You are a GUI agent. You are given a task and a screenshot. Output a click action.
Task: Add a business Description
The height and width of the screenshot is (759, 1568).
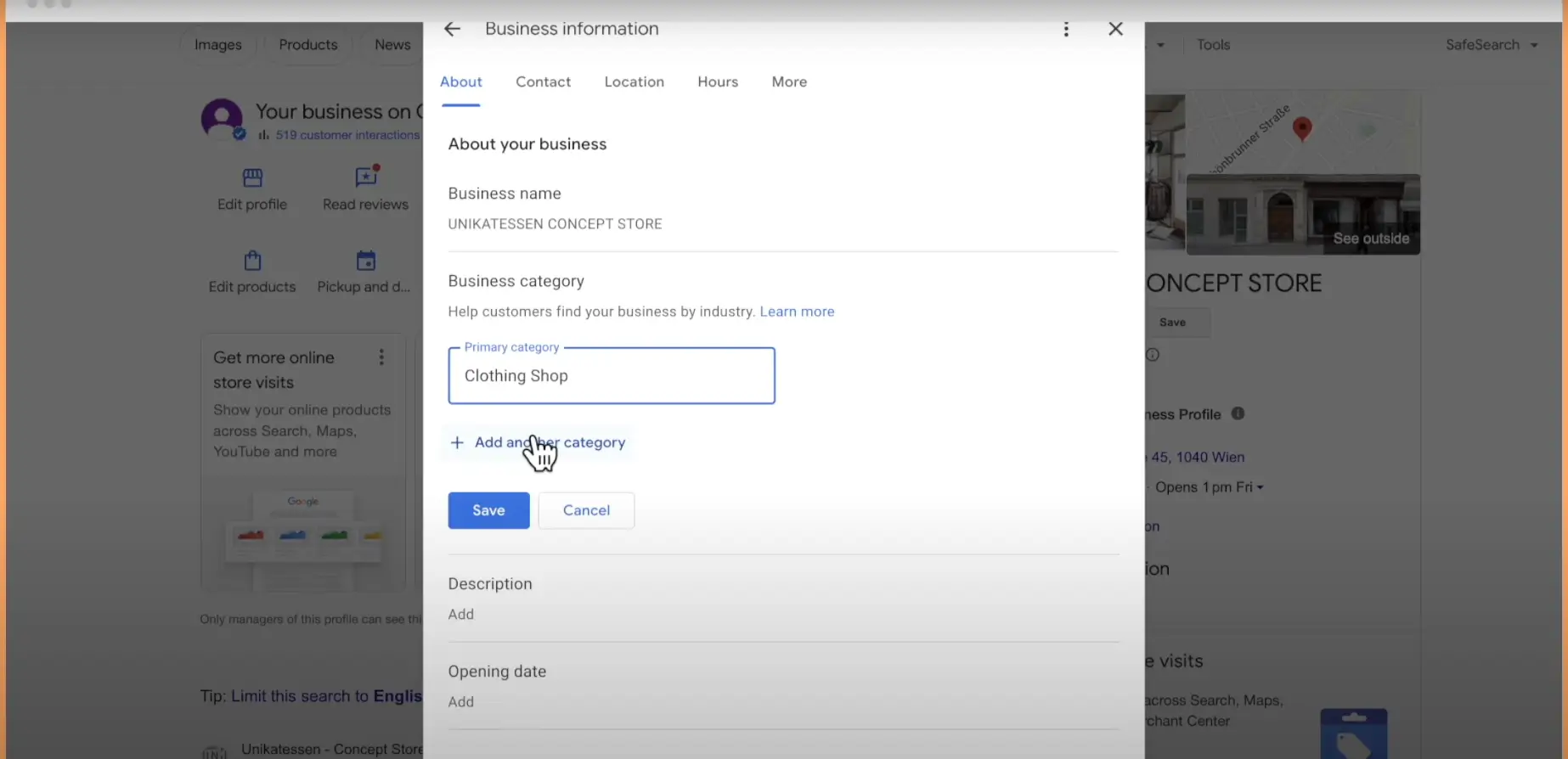460,614
